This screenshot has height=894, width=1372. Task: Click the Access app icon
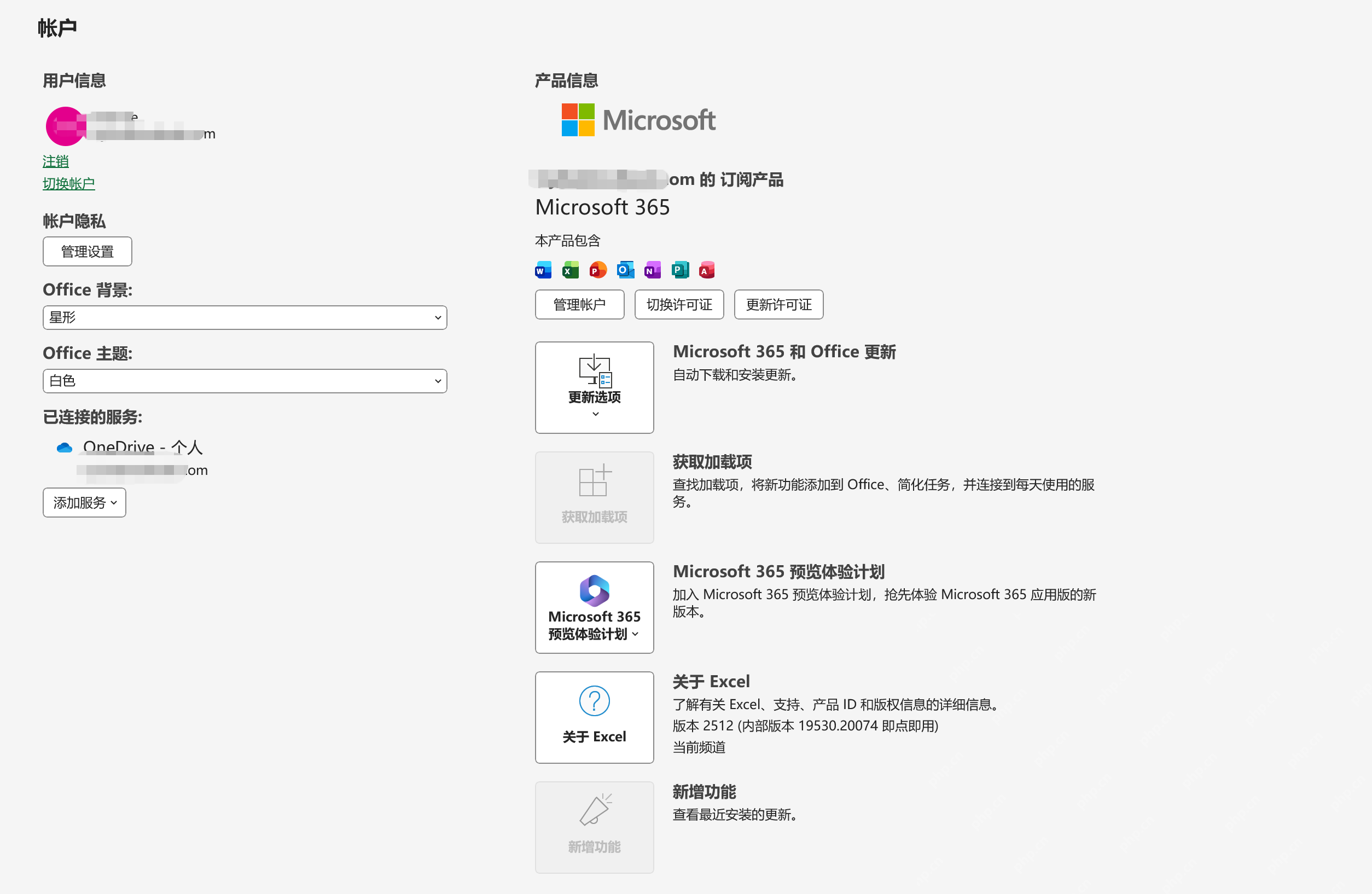707,270
